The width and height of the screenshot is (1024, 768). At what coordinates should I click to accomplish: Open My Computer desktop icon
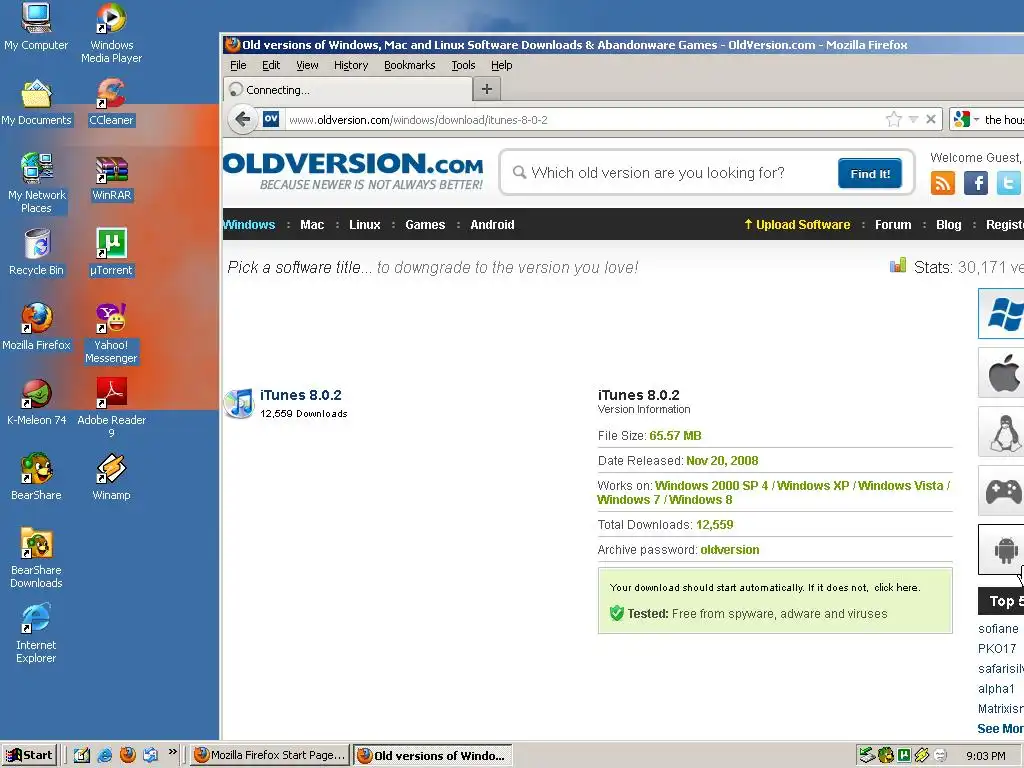coord(36,27)
